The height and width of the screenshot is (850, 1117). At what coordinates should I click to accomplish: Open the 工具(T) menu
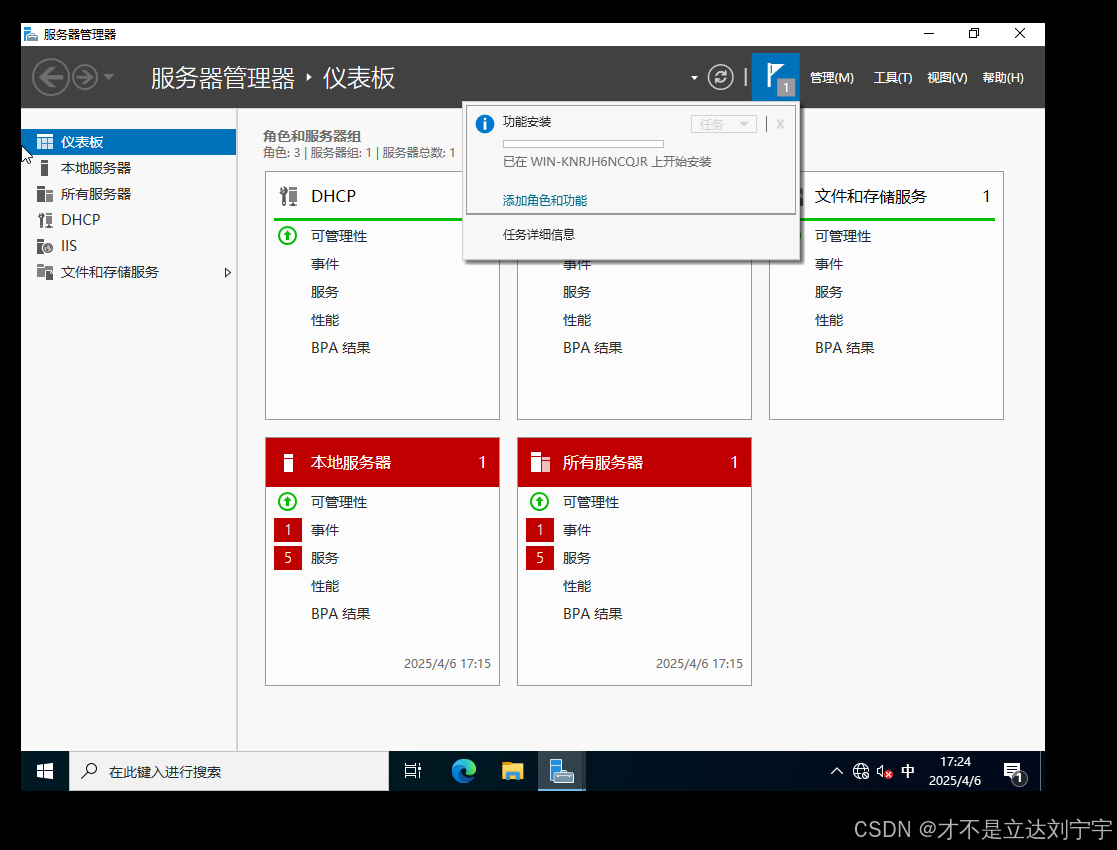891,76
